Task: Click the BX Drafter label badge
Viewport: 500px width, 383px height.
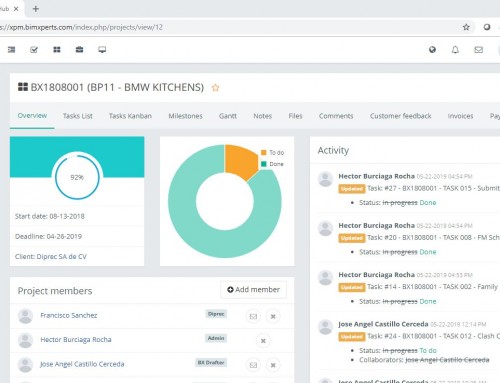Action: (x=211, y=363)
